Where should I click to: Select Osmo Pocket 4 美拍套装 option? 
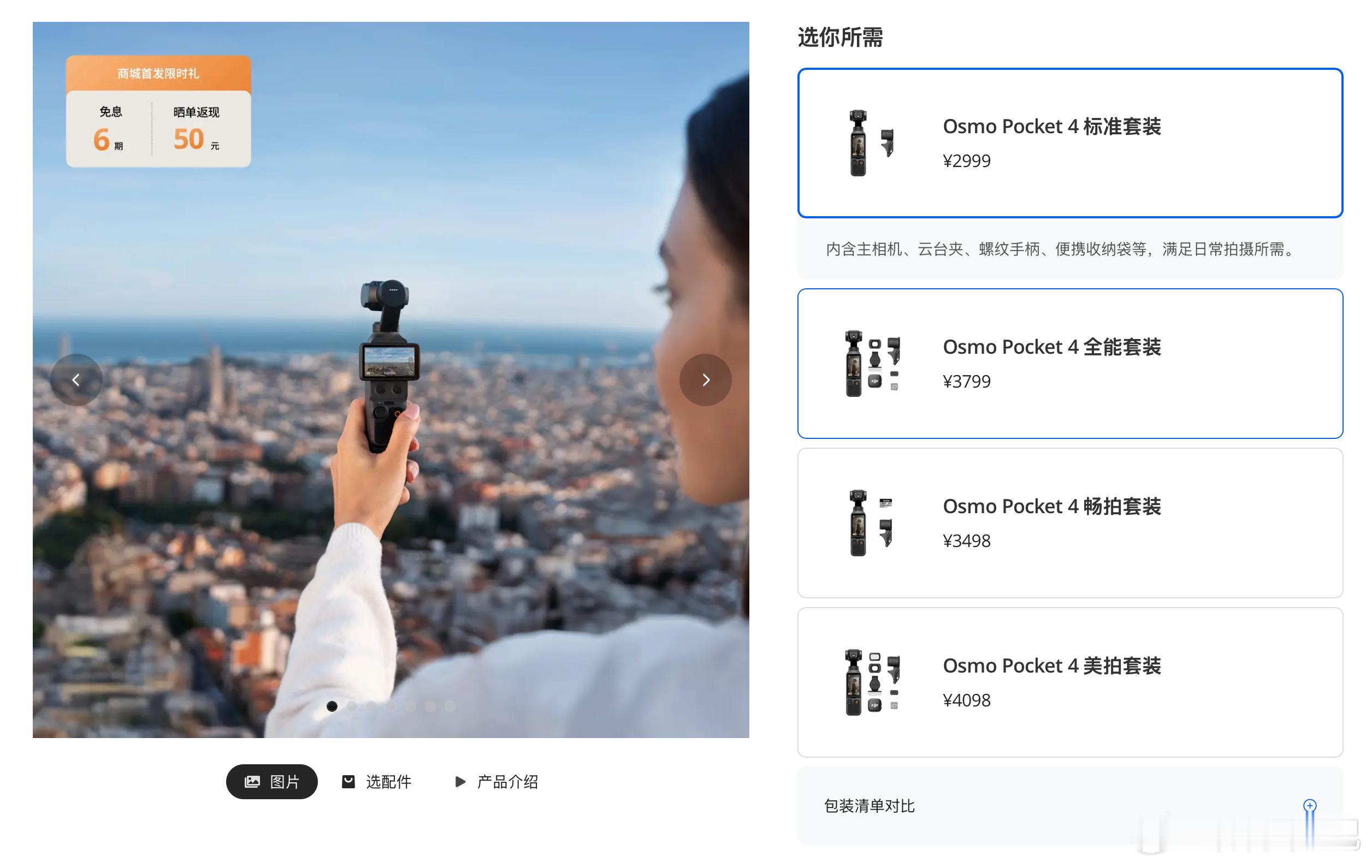pos(1069,682)
